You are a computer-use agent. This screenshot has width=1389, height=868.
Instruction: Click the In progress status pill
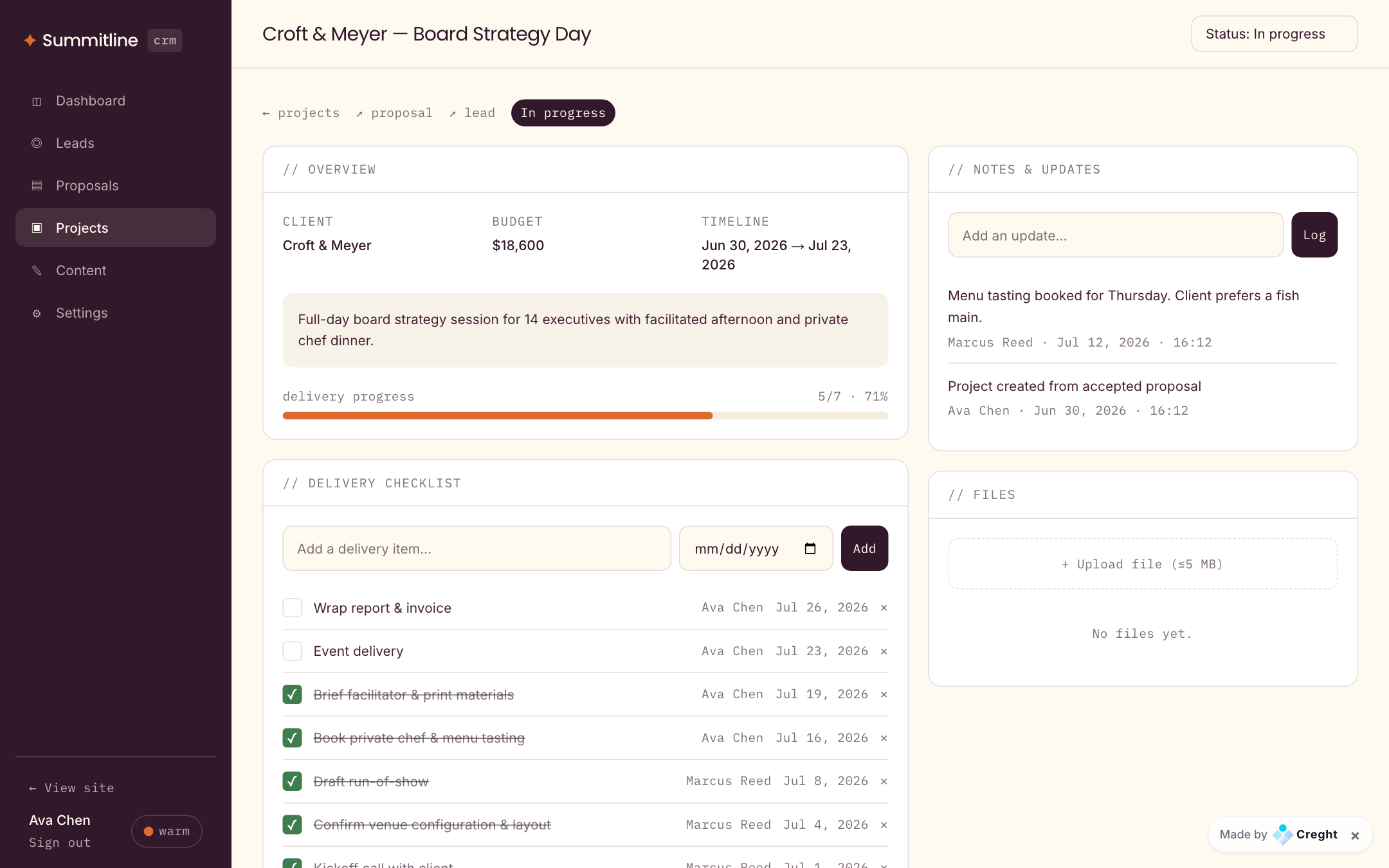pos(563,113)
